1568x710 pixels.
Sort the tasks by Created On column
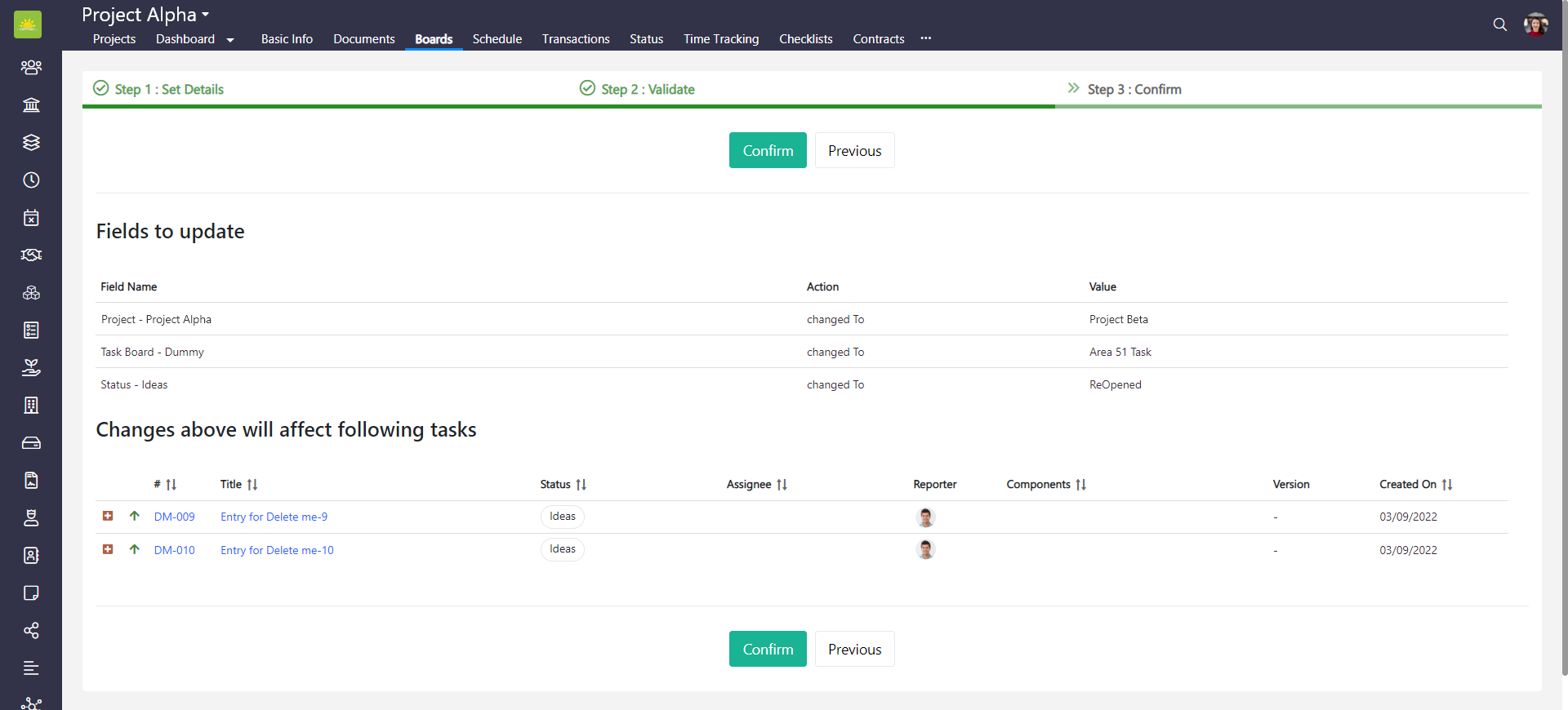(x=1446, y=485)
